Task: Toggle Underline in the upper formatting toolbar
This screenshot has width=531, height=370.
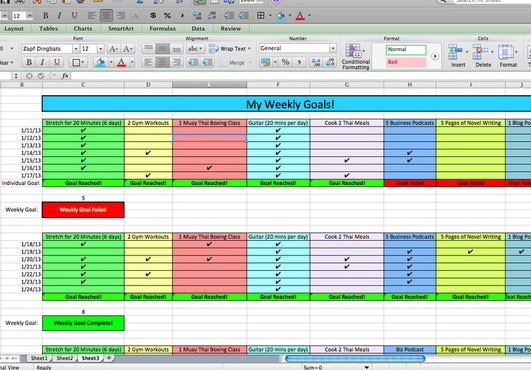Action: pyautogui.click(x=74, y=16)
